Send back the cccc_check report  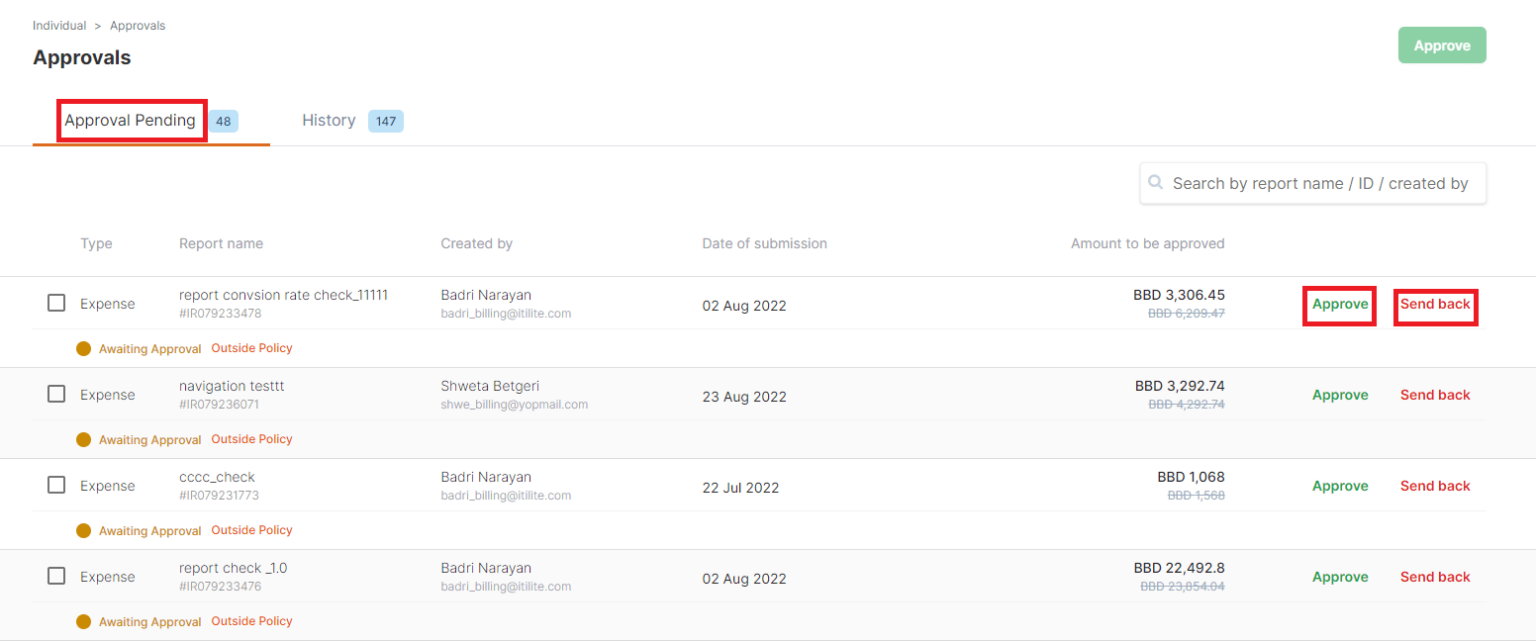click(x=1435, y=485)
